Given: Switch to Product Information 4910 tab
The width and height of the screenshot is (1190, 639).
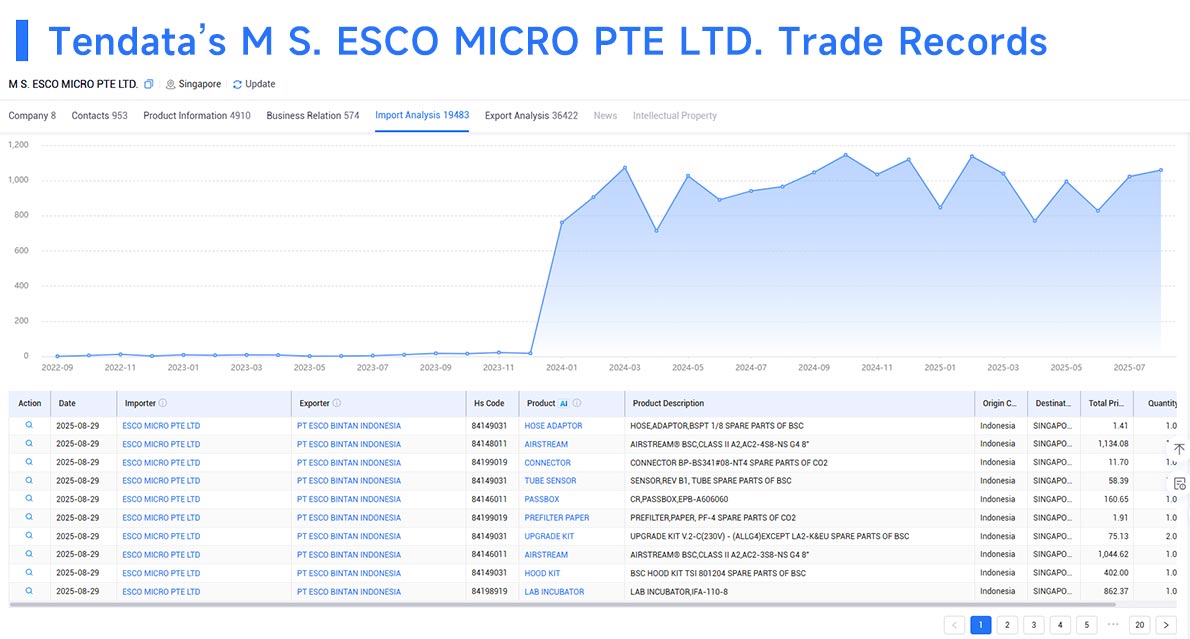Looking at the screenshot, I should coord(197,115).
